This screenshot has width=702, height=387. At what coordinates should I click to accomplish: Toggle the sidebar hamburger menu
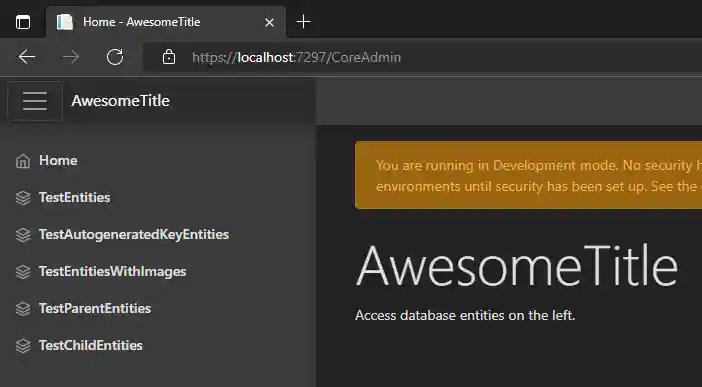pos(35,101)
